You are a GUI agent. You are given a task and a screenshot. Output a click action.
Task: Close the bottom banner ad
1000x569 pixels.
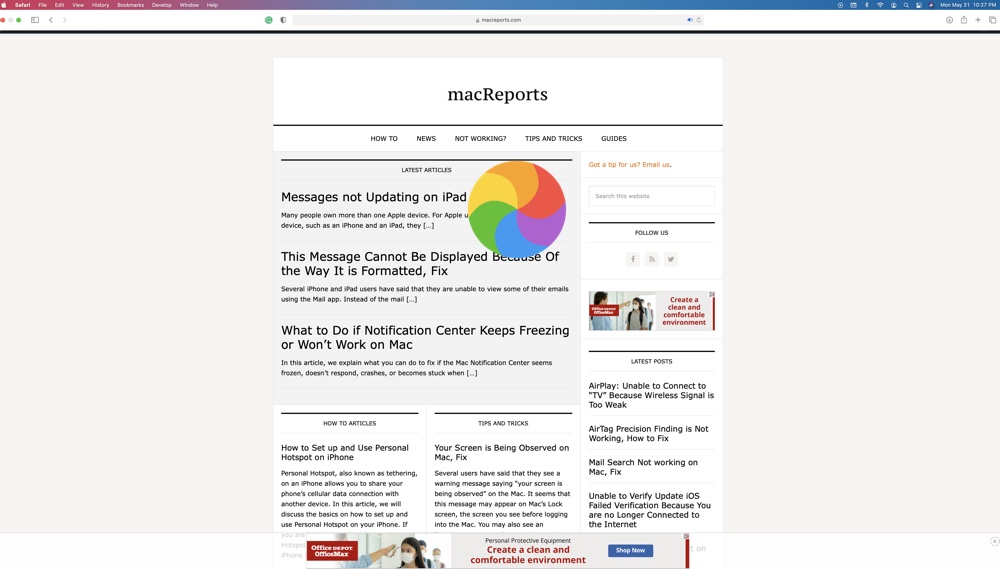click(994, 541)
